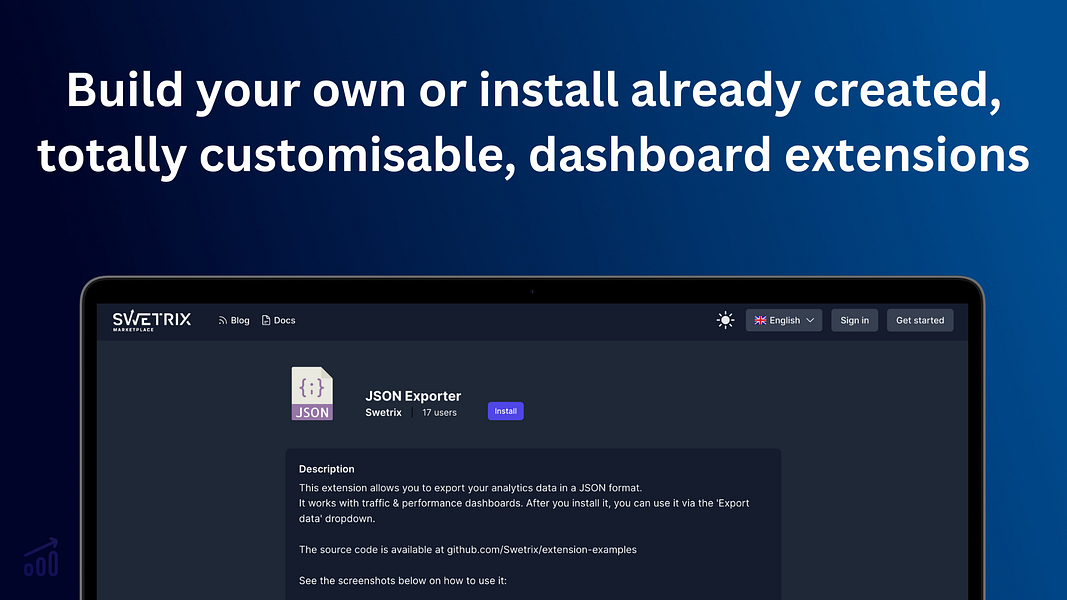1067x600 pixels.
Task: Click the 'This extension allows you' sentence
Action: coord(470,488)
